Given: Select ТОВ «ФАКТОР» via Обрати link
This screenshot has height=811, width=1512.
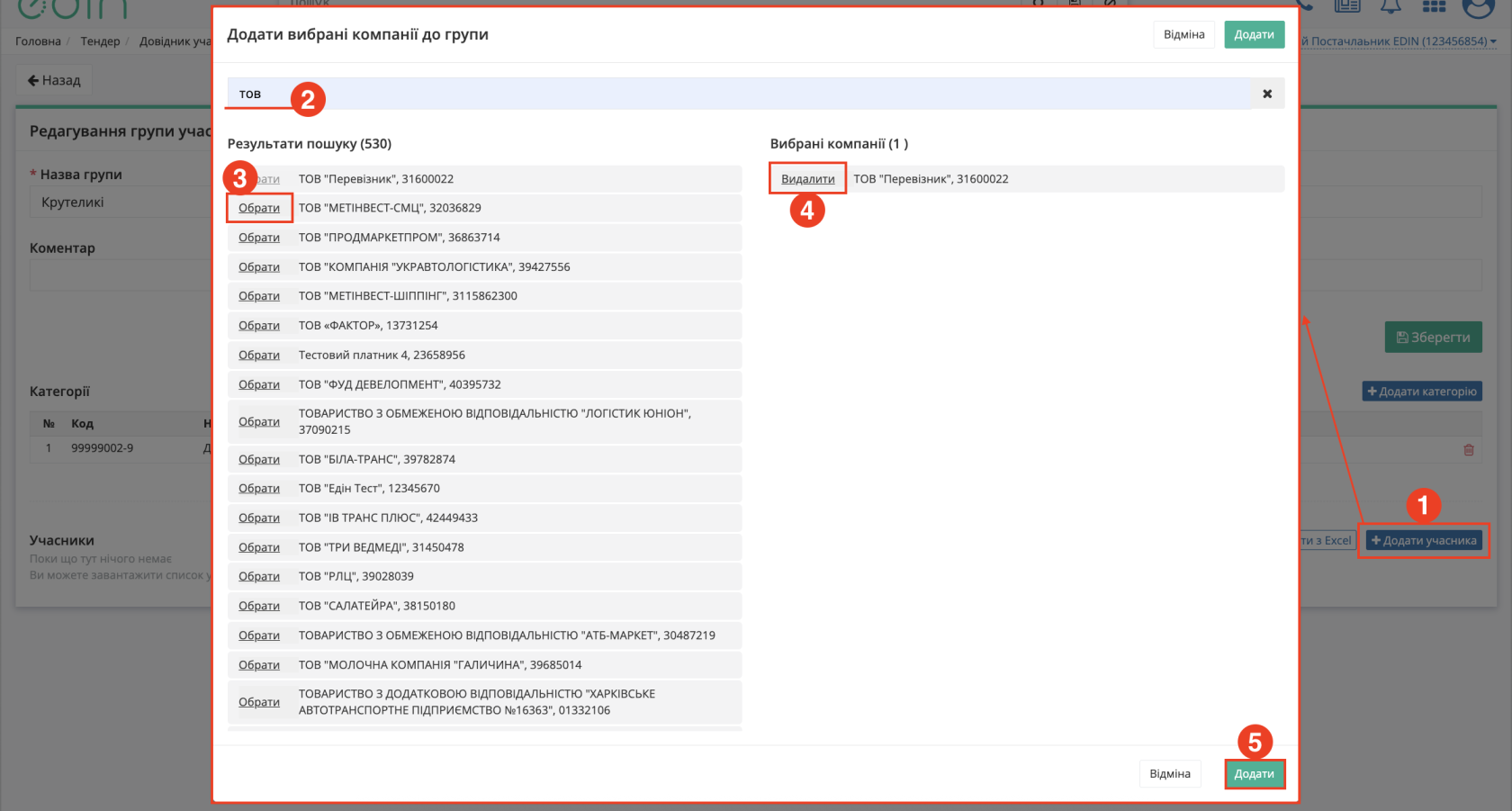Looking at the screenshot, I should [x=259, y=326].
